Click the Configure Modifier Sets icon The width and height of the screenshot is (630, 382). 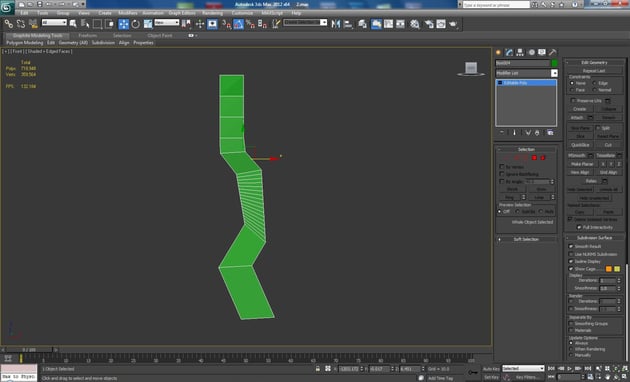point(550,133)
